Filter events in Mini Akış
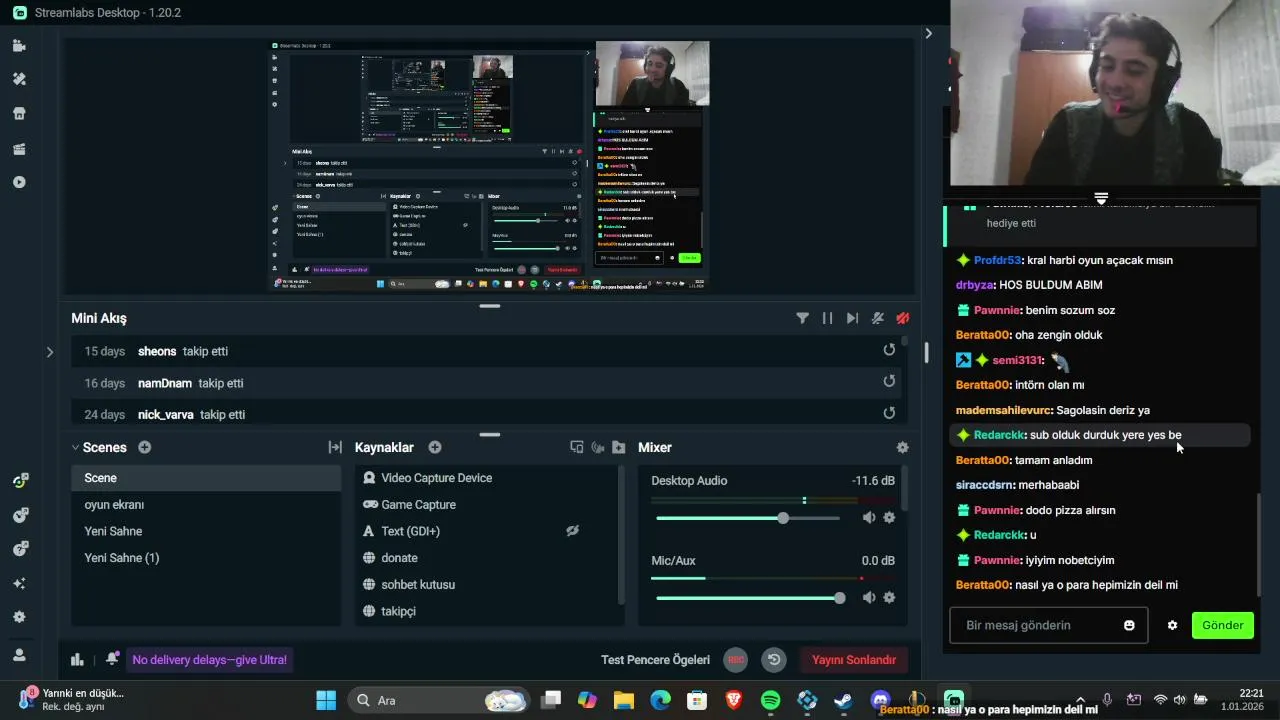 (802, 318)
